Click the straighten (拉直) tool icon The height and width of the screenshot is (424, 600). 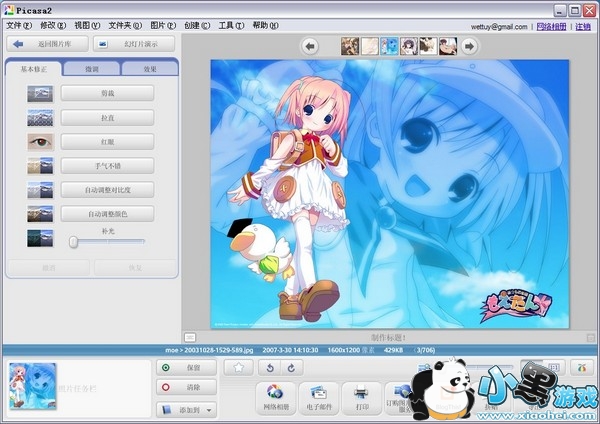(x=40, y=117)
